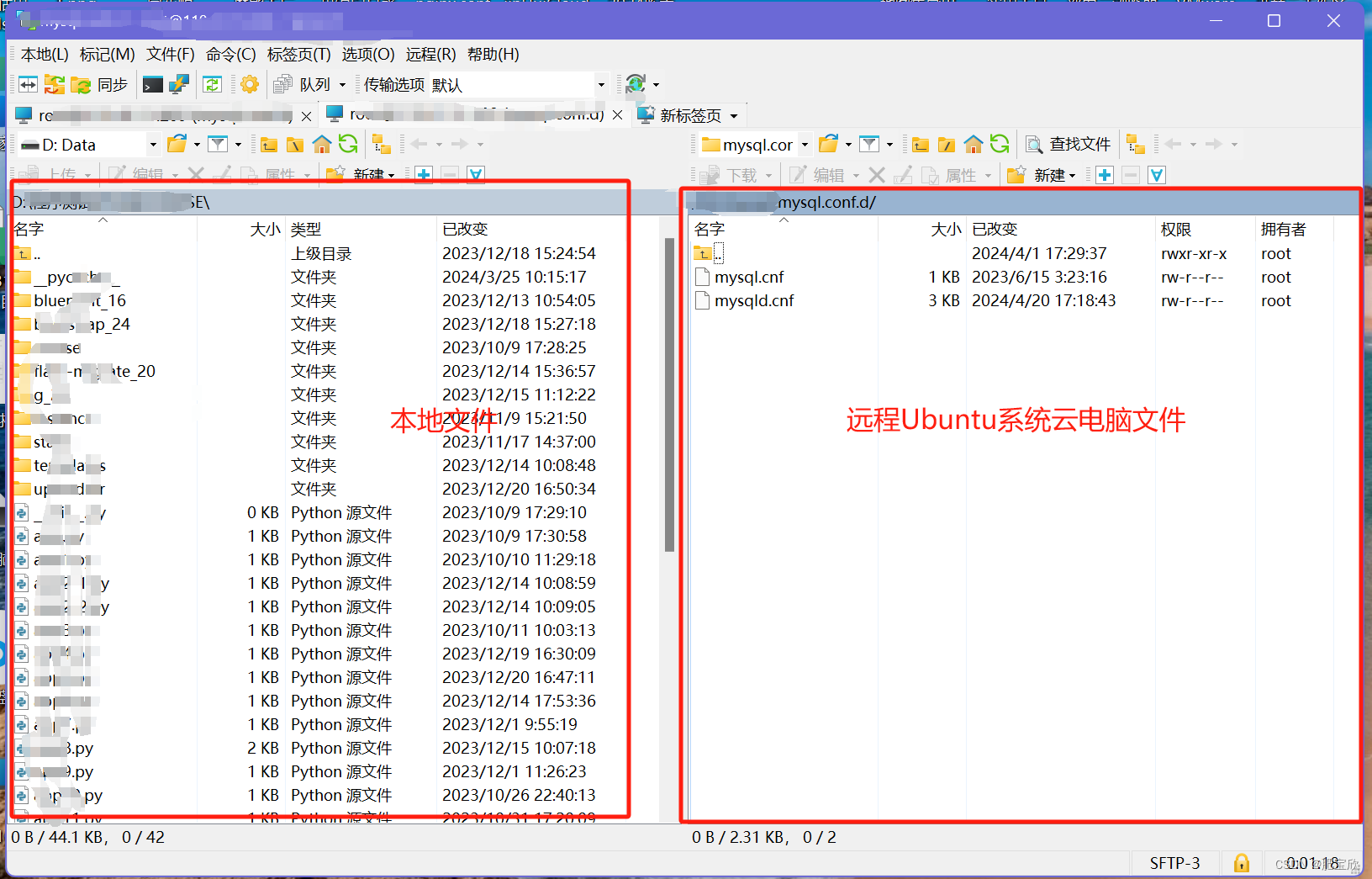The height and width of the screenshot is (879, 1372).
Task: Sort local panel by 类型 column
Action: [361, 229]
